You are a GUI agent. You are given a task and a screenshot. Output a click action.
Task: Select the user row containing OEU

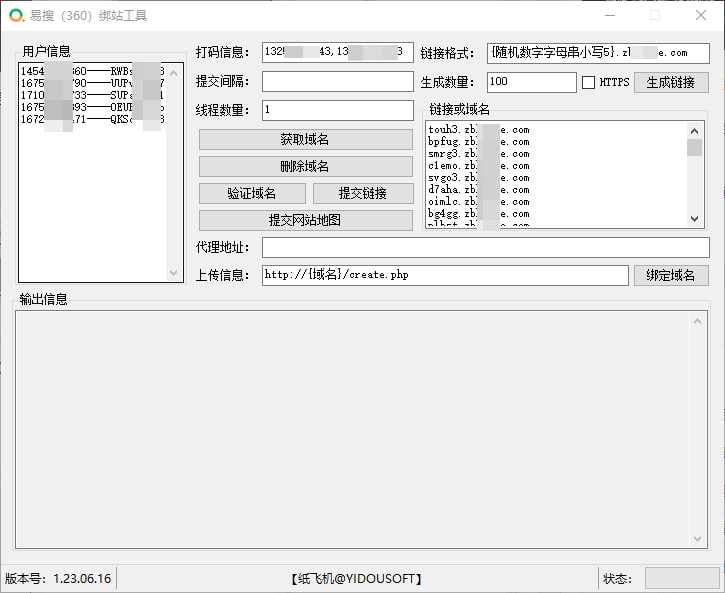(92, 107)
